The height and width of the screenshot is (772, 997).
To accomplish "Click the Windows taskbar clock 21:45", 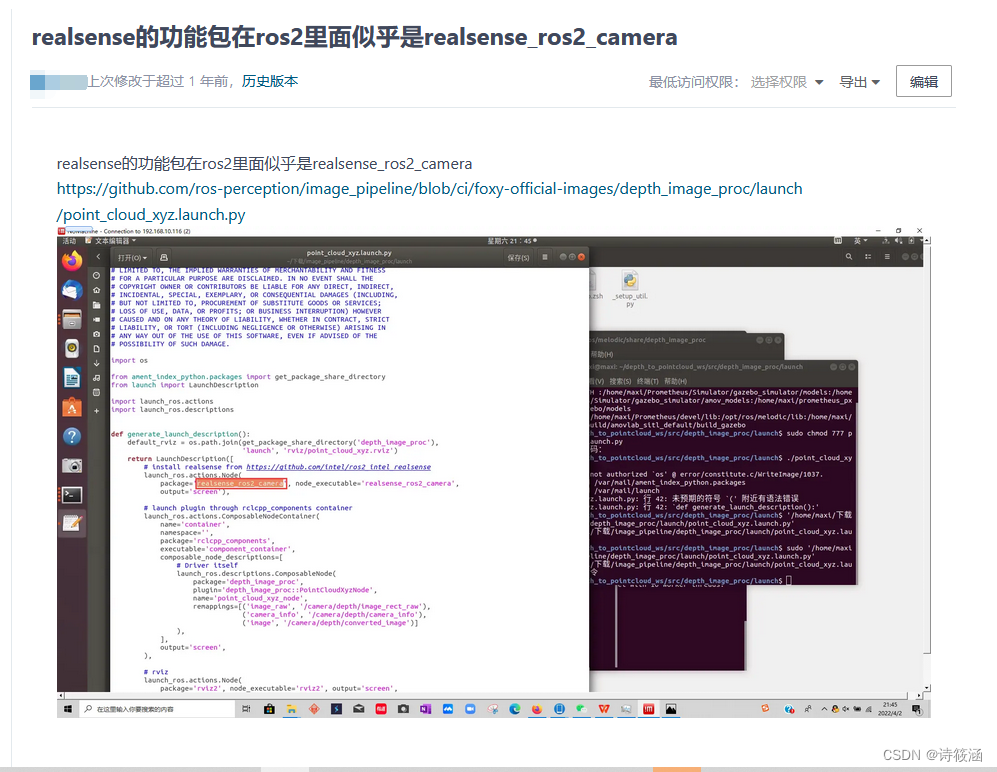I will tap(890, 708).
